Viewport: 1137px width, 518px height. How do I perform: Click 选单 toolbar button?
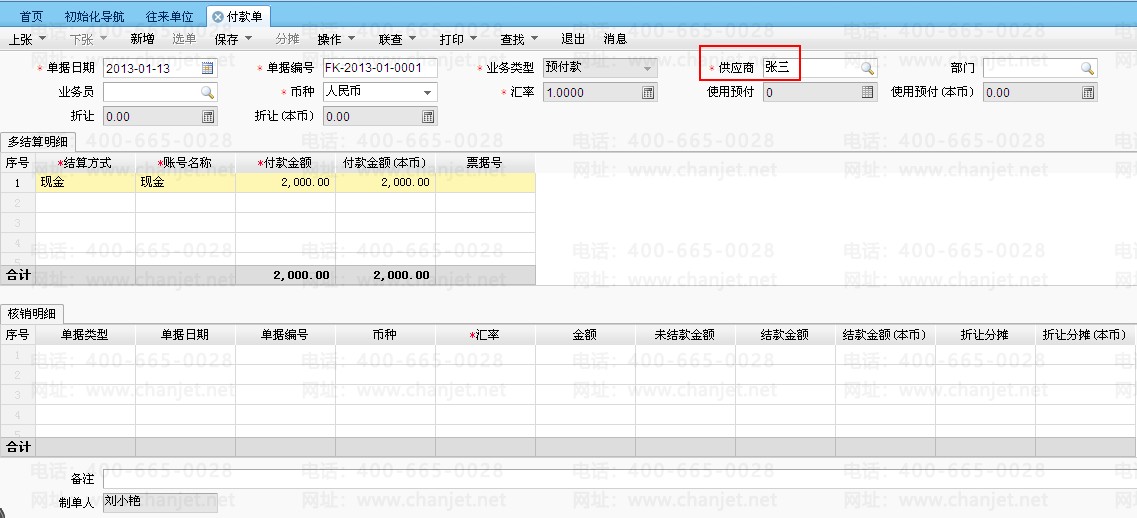pos(184,39)
